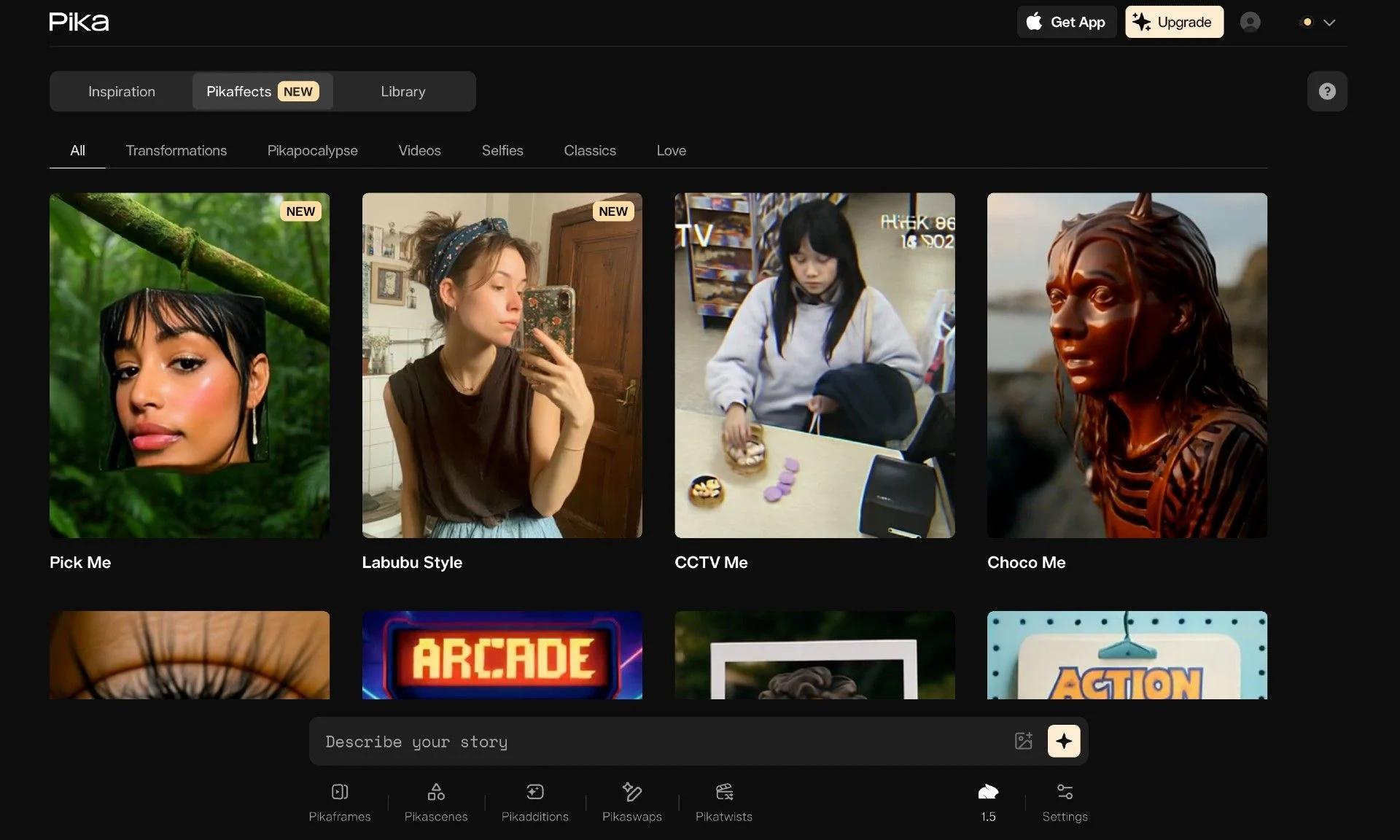Viewport: 1400px width, 840px height.
Task: Filter by Transformations category
Action: [x=176, y=150]
